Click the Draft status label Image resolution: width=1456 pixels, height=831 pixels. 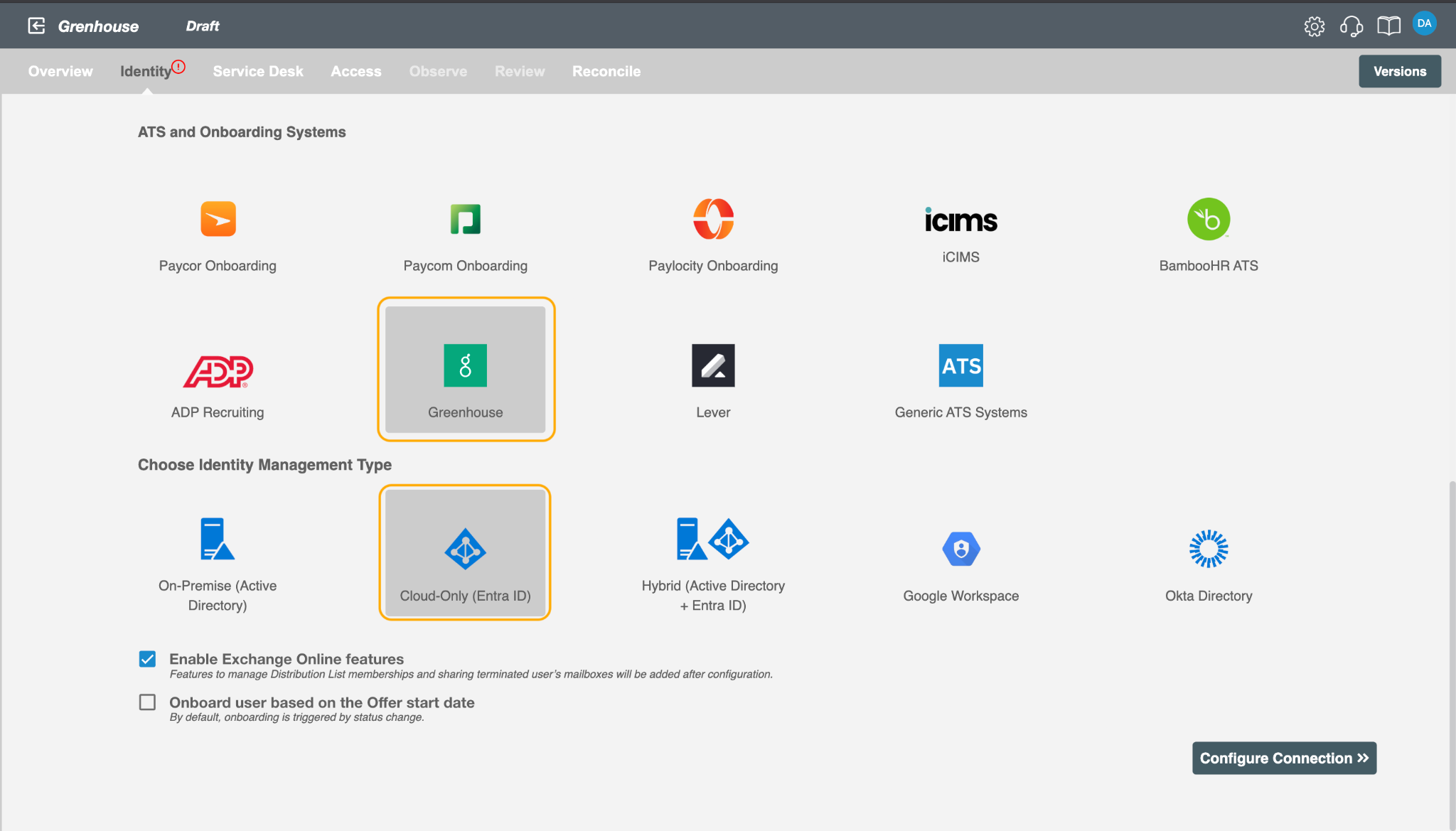[203, 26]
